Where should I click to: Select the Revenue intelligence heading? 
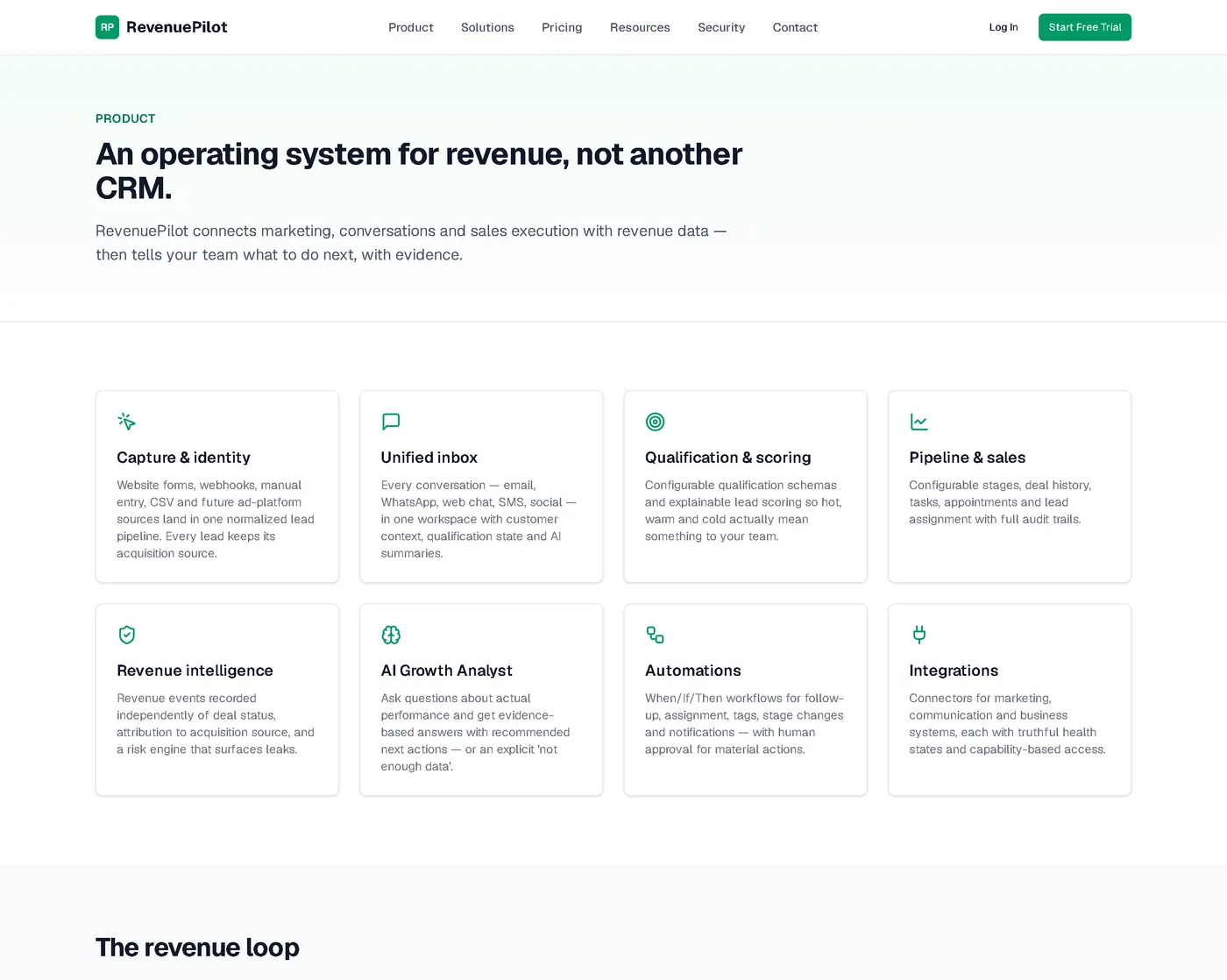195,671
